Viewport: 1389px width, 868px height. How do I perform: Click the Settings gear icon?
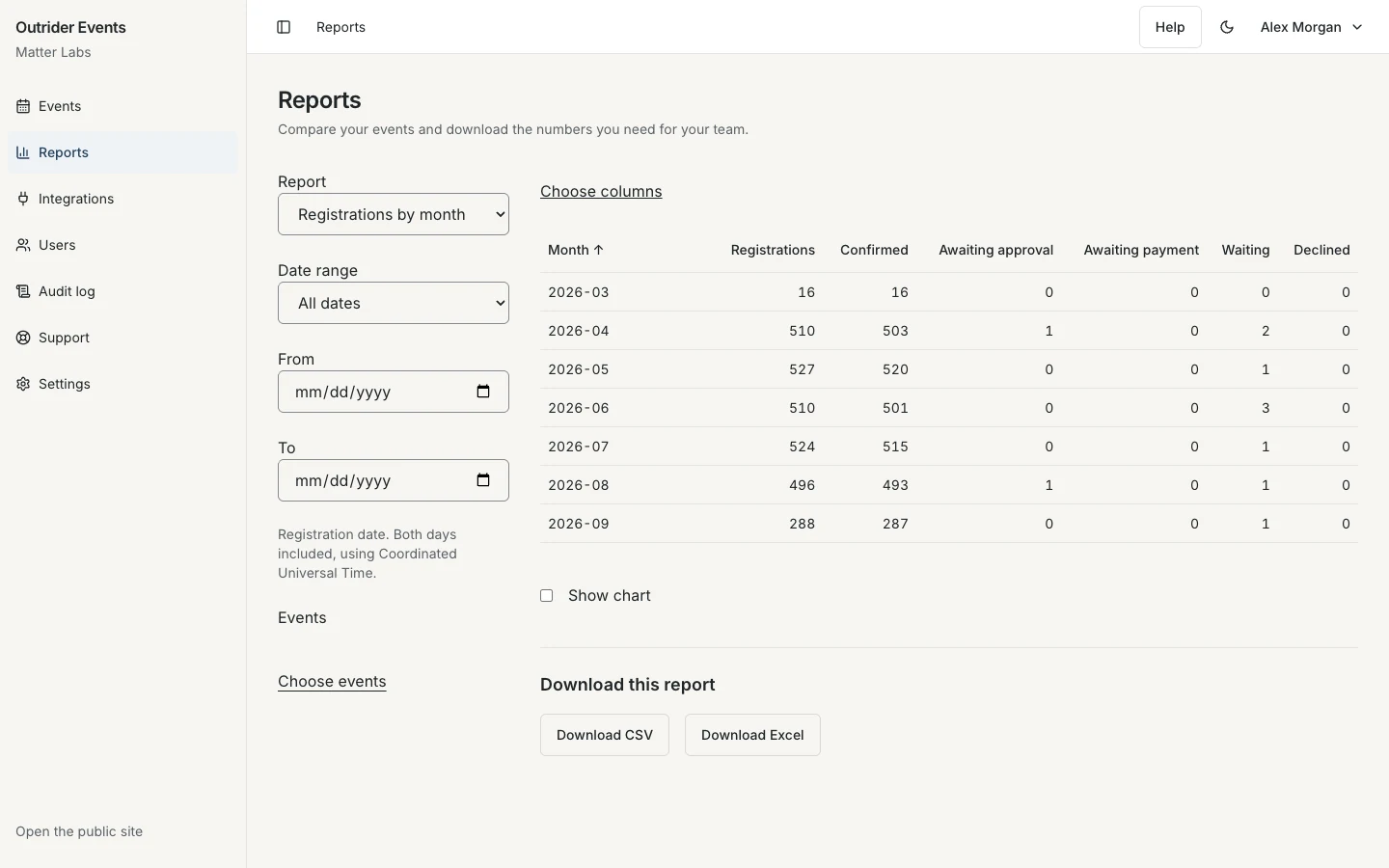coord(23,384)
